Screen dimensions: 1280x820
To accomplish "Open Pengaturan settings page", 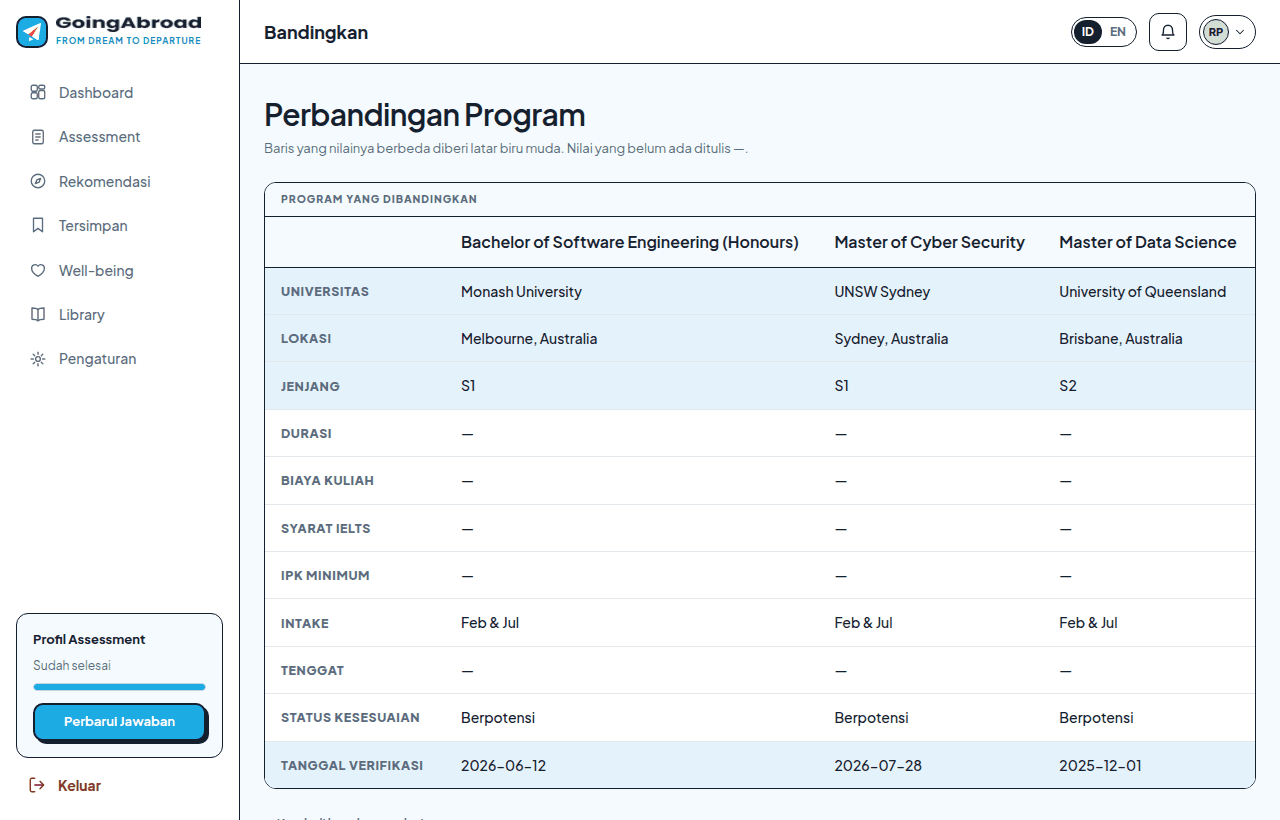I will (120, 359).
